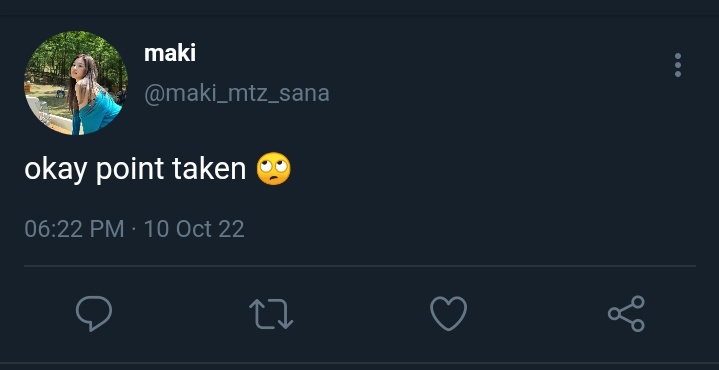Open the @maki_mtz_sana handle link
The height and width of the screenshot is (370, 719).
(237, 94)
